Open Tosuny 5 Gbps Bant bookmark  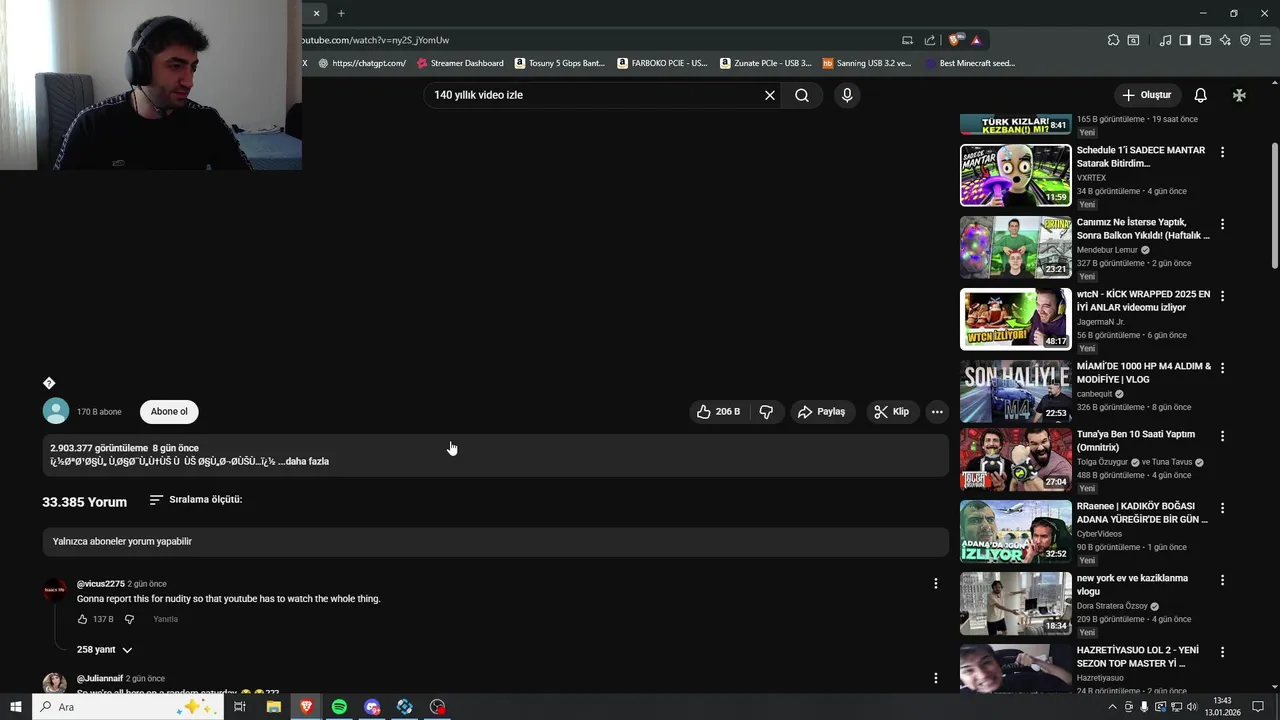pos(560,63)
